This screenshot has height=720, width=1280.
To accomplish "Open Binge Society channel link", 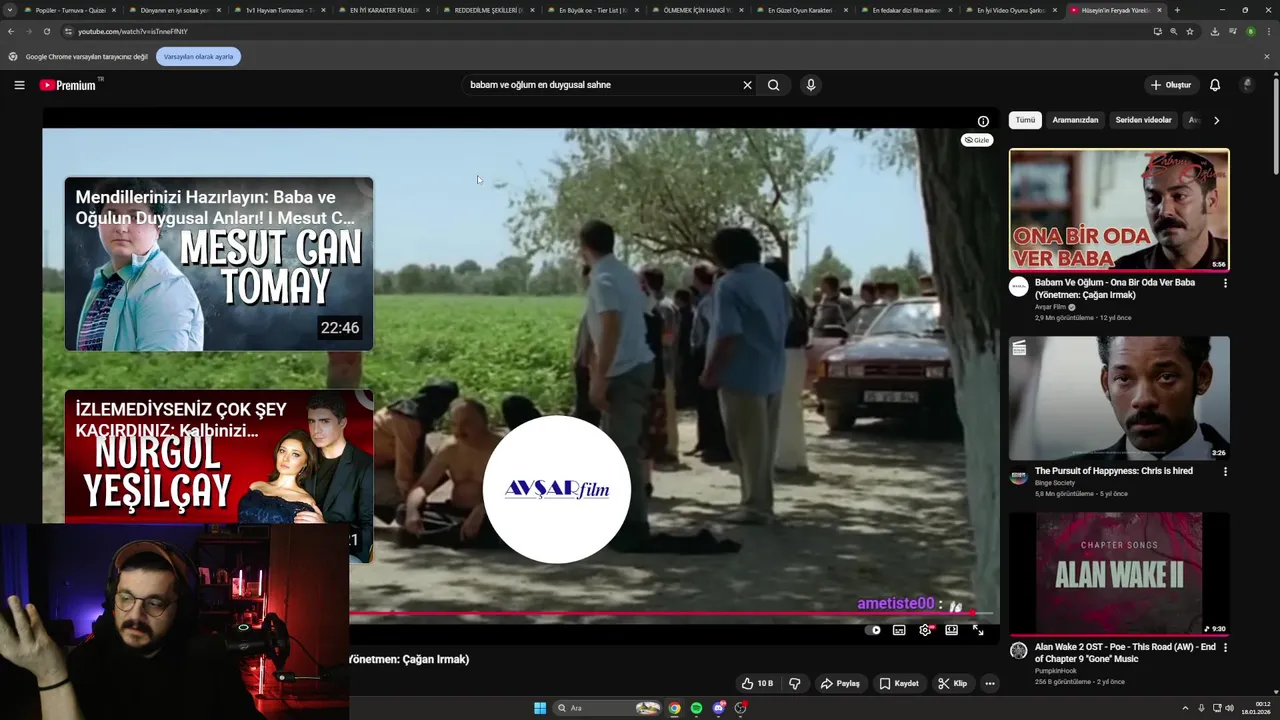I will click(x=1055, y=483).
